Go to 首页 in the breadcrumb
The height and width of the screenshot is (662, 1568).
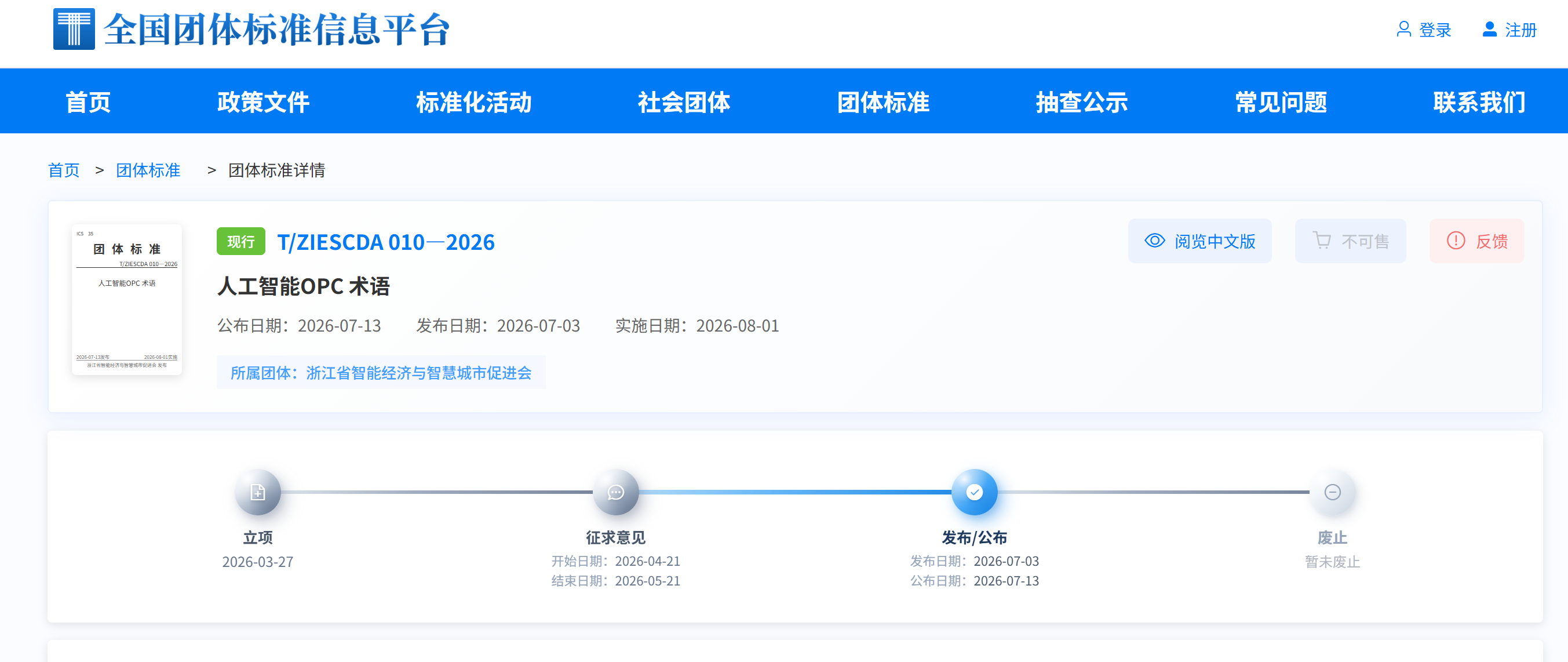click(64, 170)
